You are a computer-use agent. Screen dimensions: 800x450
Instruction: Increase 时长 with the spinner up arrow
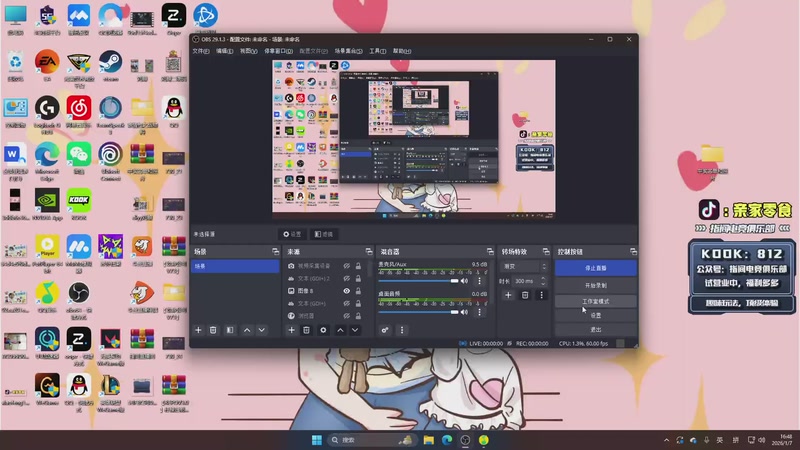[x=543, y=279]
